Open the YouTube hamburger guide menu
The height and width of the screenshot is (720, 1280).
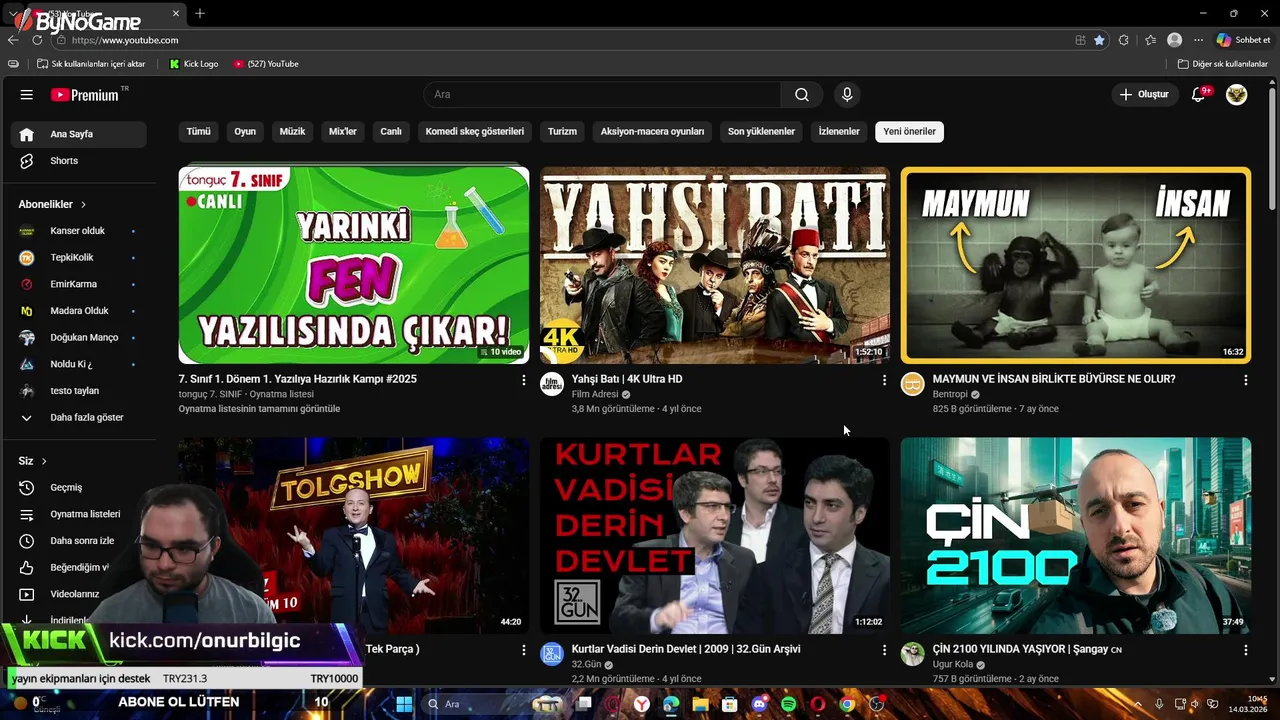point(27,95)
